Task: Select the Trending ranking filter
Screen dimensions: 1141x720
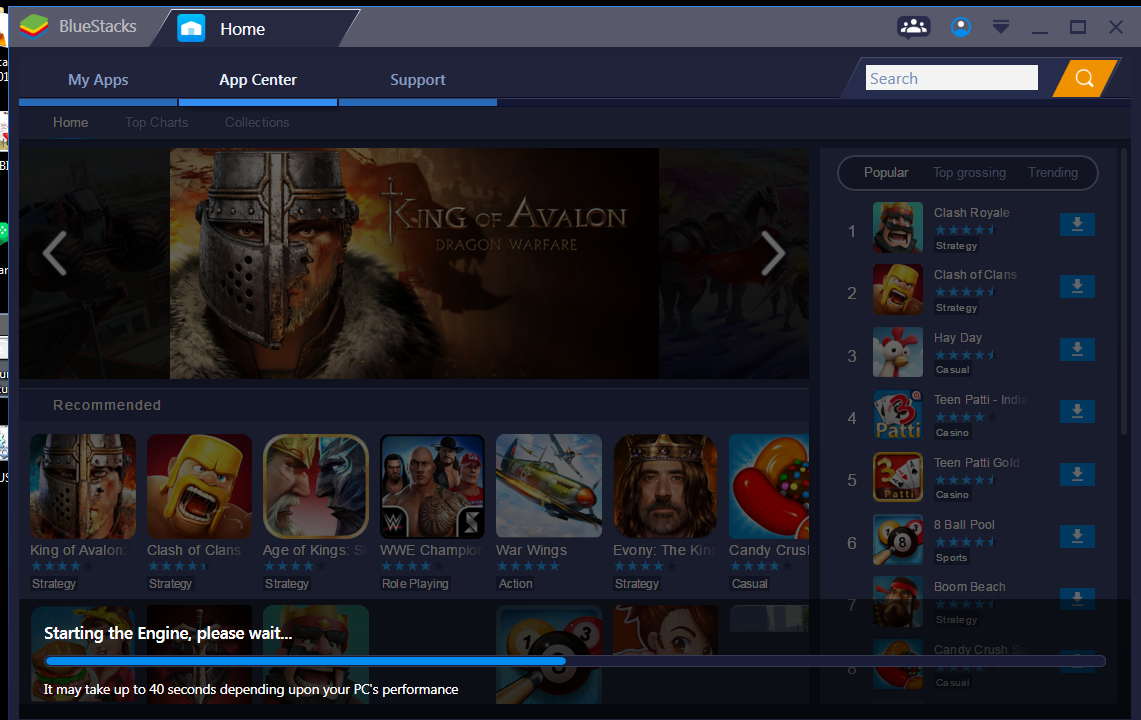Action: coord(1052,173)
